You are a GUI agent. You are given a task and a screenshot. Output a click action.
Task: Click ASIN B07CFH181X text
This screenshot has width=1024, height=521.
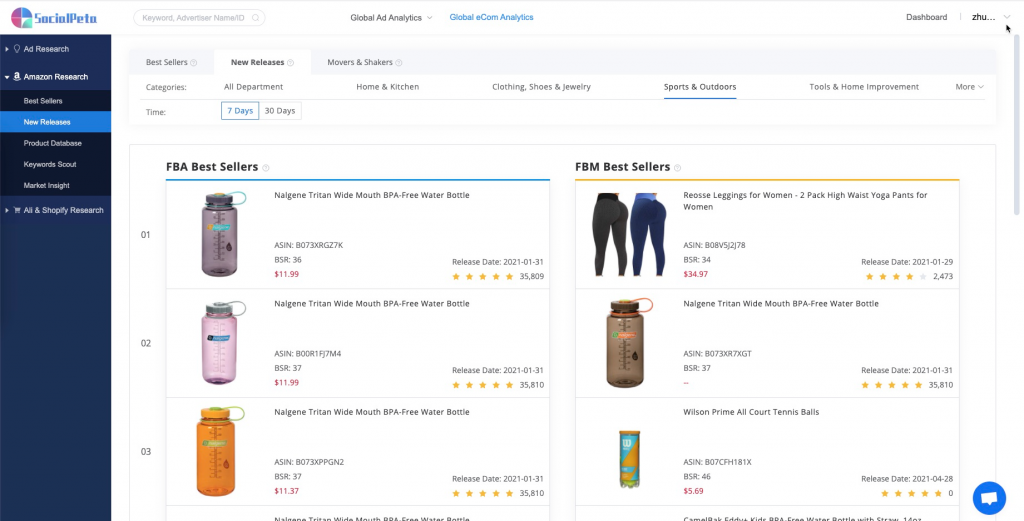click(717, 462)
